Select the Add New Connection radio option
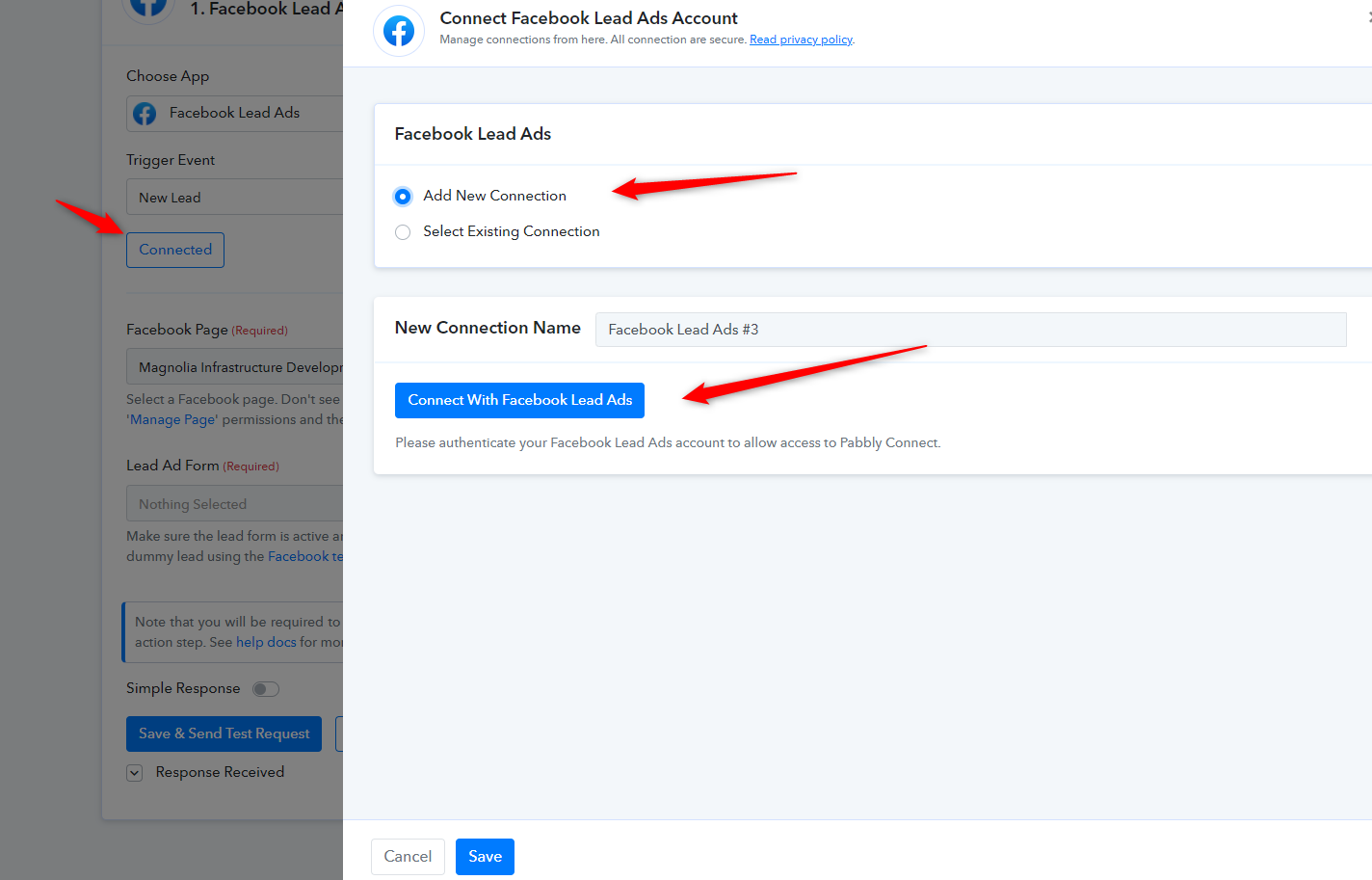The height and width of the screenshot is (880, 1372). pos(403,197)
